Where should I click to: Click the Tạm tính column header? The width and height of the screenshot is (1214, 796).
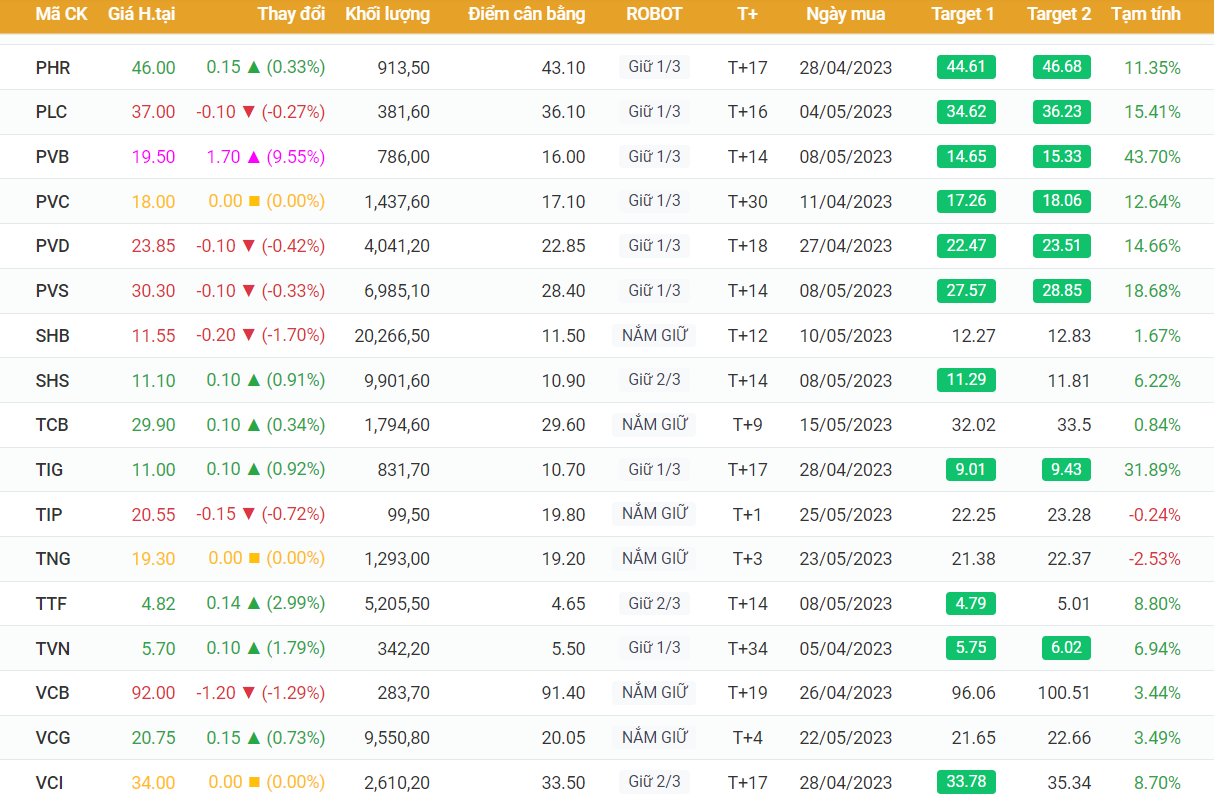pos(1145,14)
